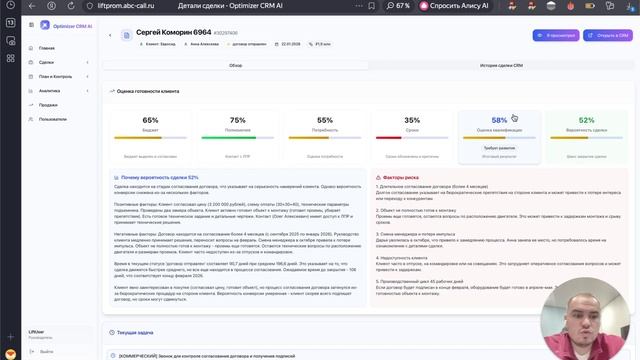Click the 35% red Сроки progress bar
The height and width of the screenshot is (360, 640).
tap(412, 138)
